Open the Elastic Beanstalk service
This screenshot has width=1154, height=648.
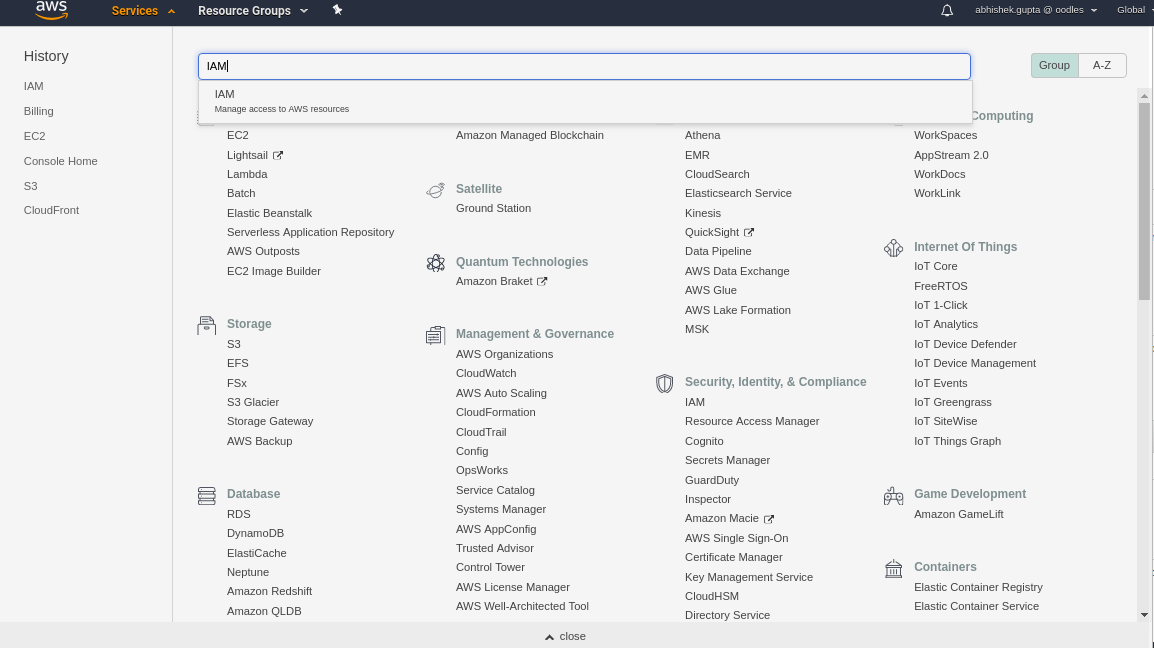[x=269, y=213]
